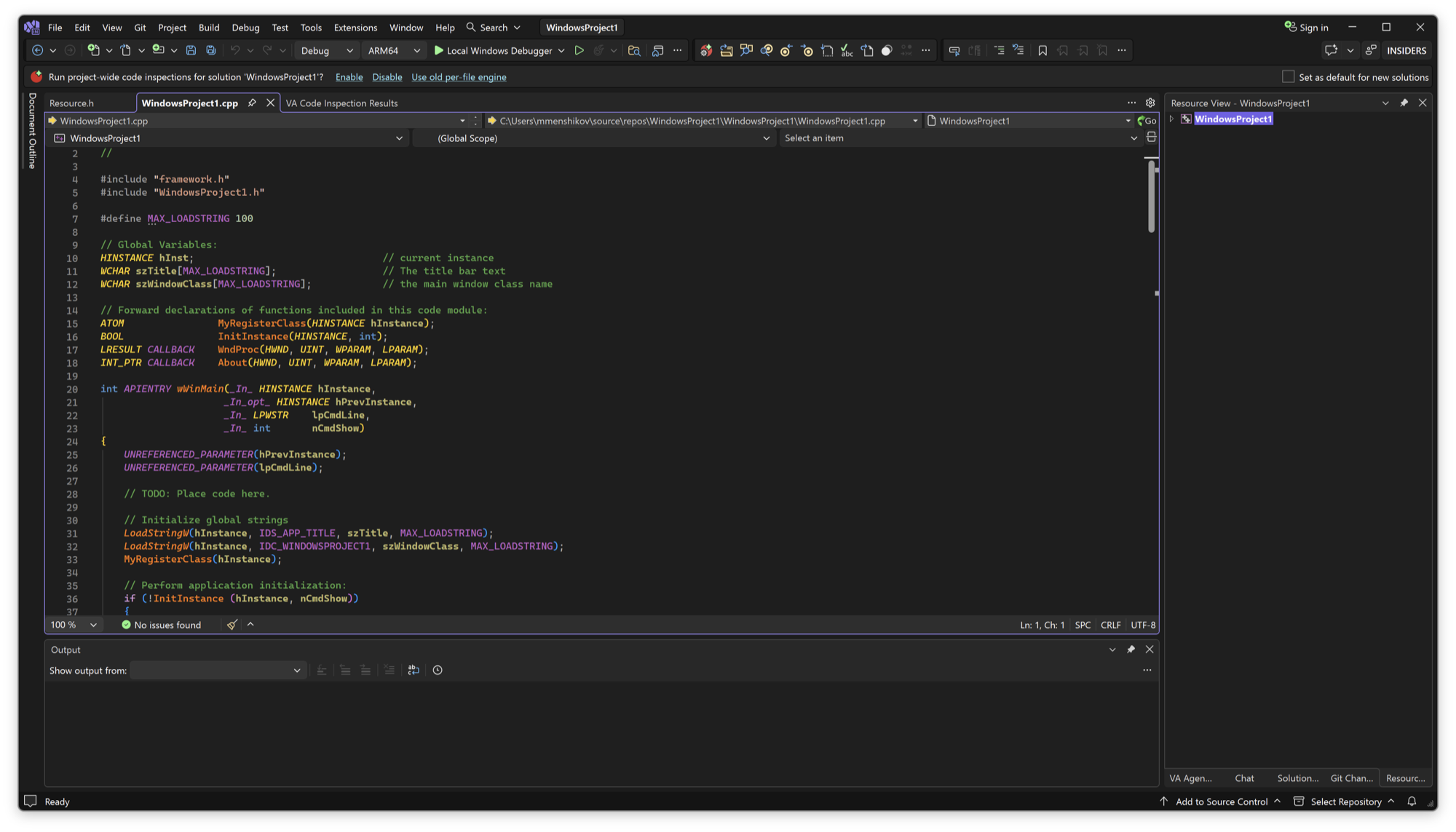This screenshot has height=832, width=1456.
Task: Open the 100 % zoom level dropdown
Action: point(73,625)
